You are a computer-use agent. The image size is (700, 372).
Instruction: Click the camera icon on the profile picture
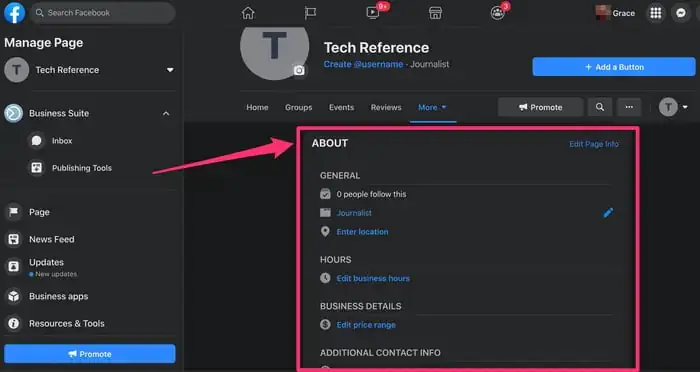[299, 70]
